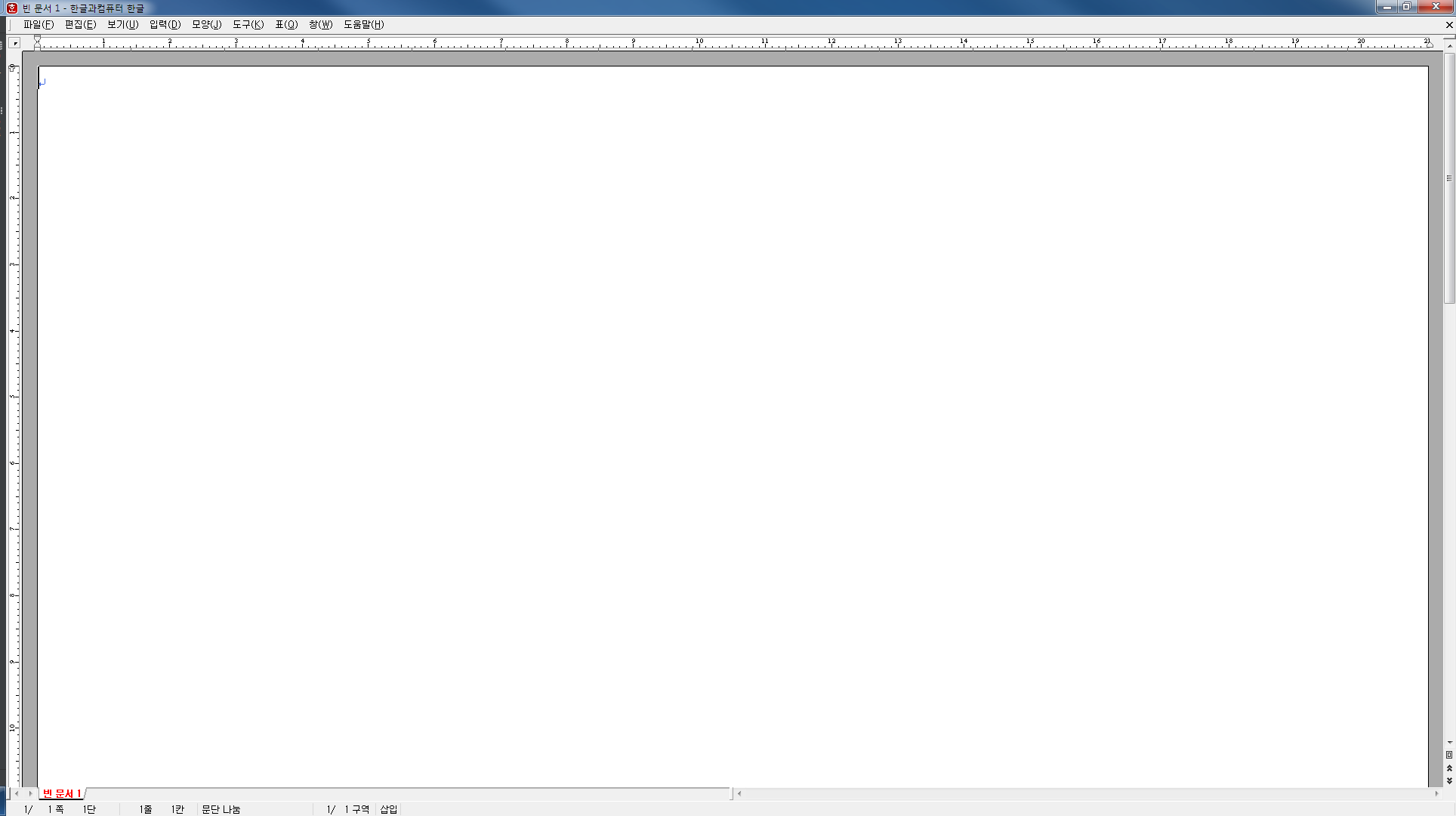Click the tab-scroll left arrow
The height and width of the screenshot is (816, 1456).
click(17, 793)
